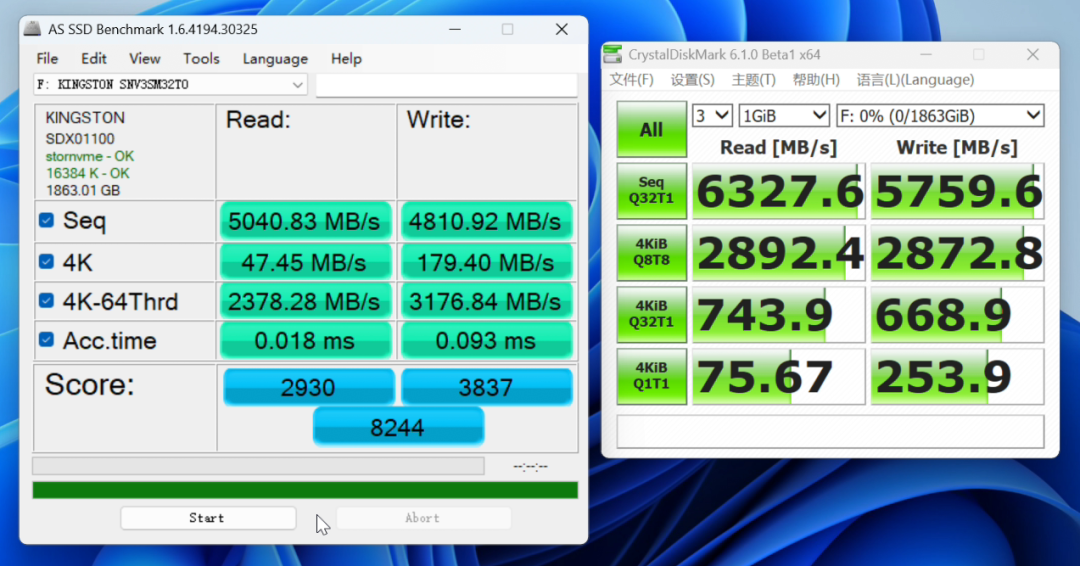Click the 4KiB Q8T8 read value 2892.4
The image size is (1080, 566).
pyautogui.click(x=778, y=253)
